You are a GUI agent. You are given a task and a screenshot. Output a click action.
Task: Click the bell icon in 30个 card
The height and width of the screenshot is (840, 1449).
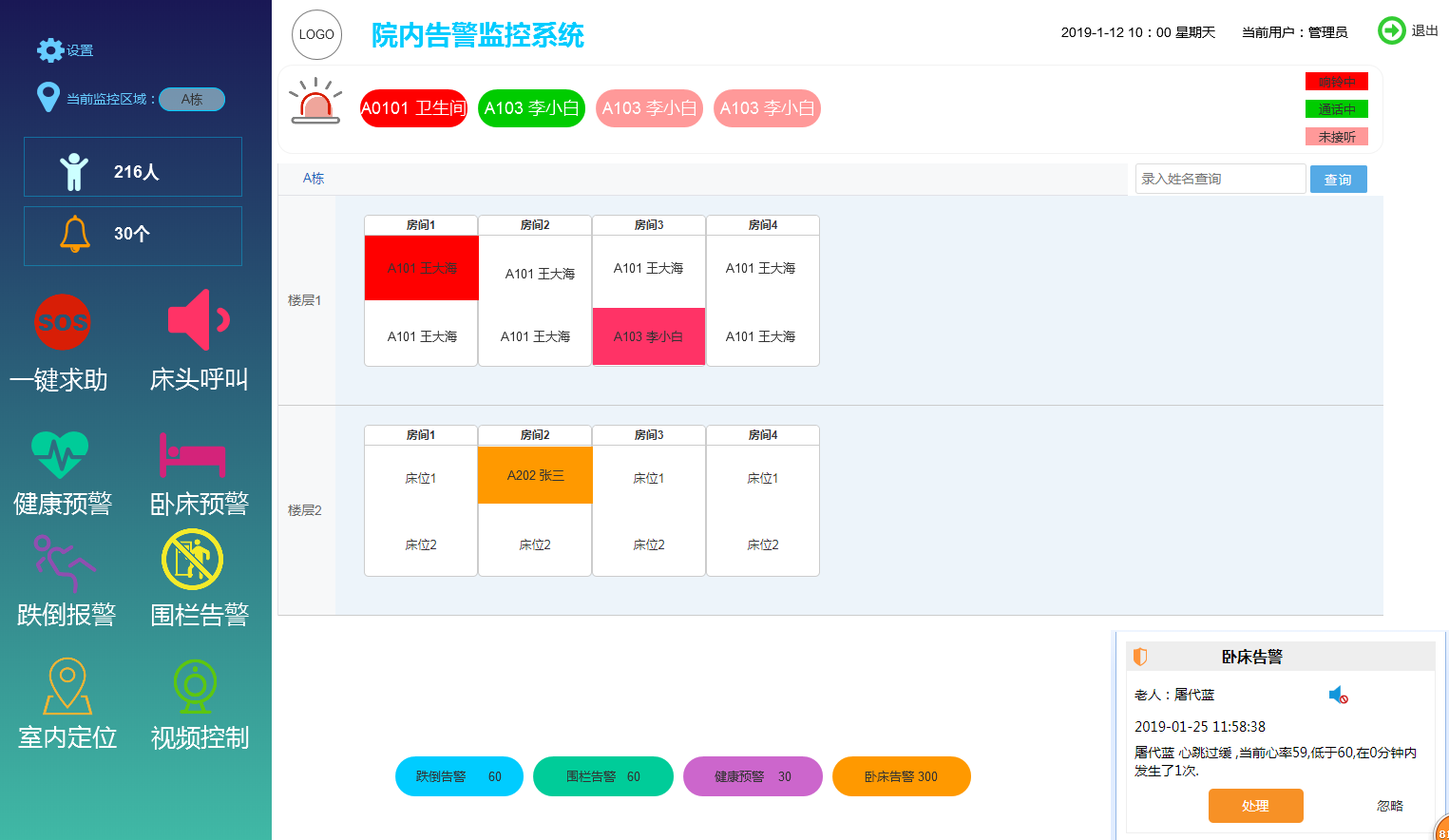pyautogui.click(x=75, y=233)
